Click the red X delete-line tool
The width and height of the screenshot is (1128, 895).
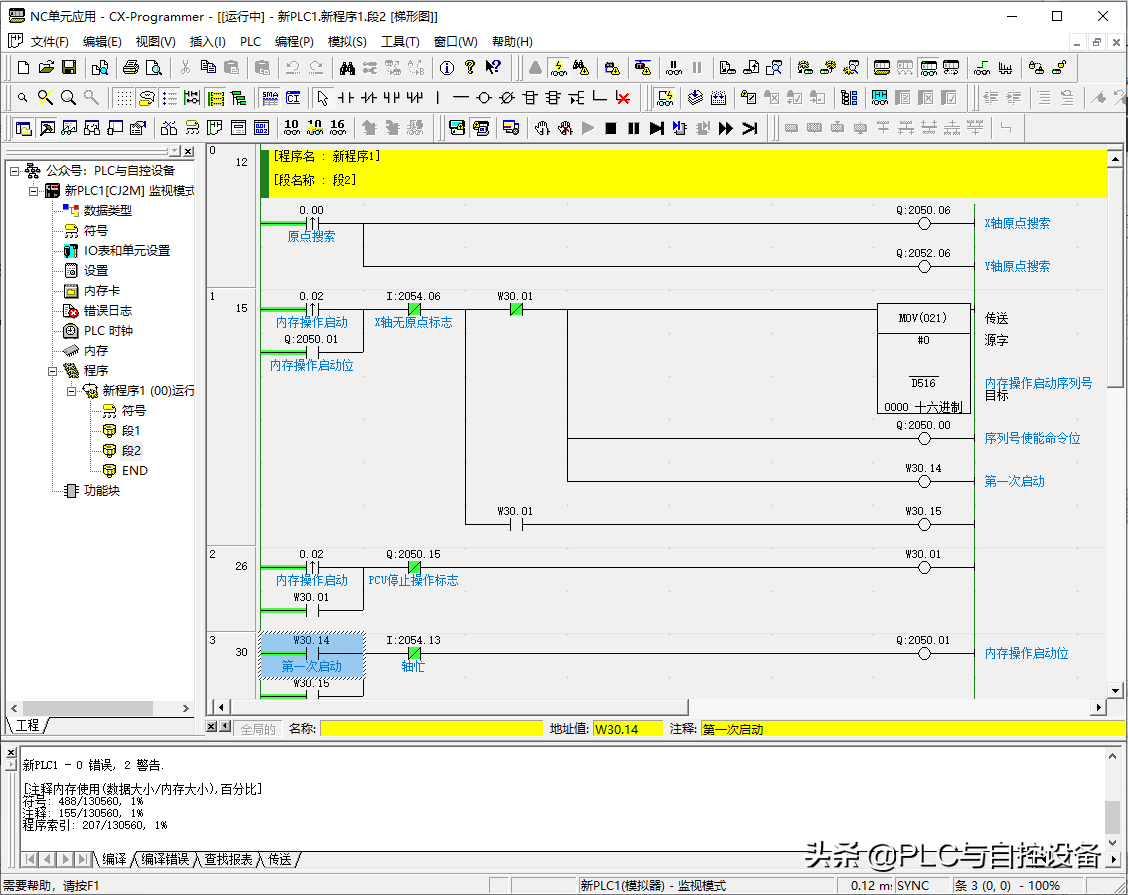pyautogui.click(x=623, y=98)
